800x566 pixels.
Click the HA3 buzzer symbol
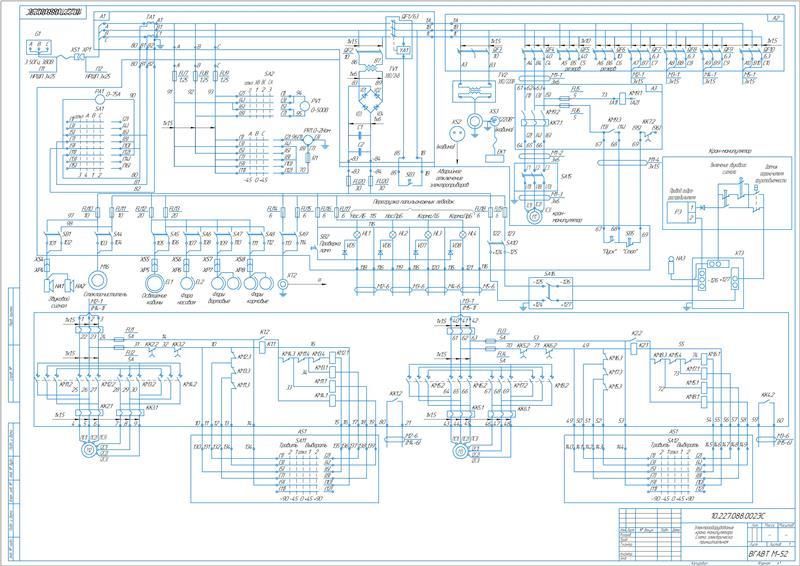pos(672,267)
